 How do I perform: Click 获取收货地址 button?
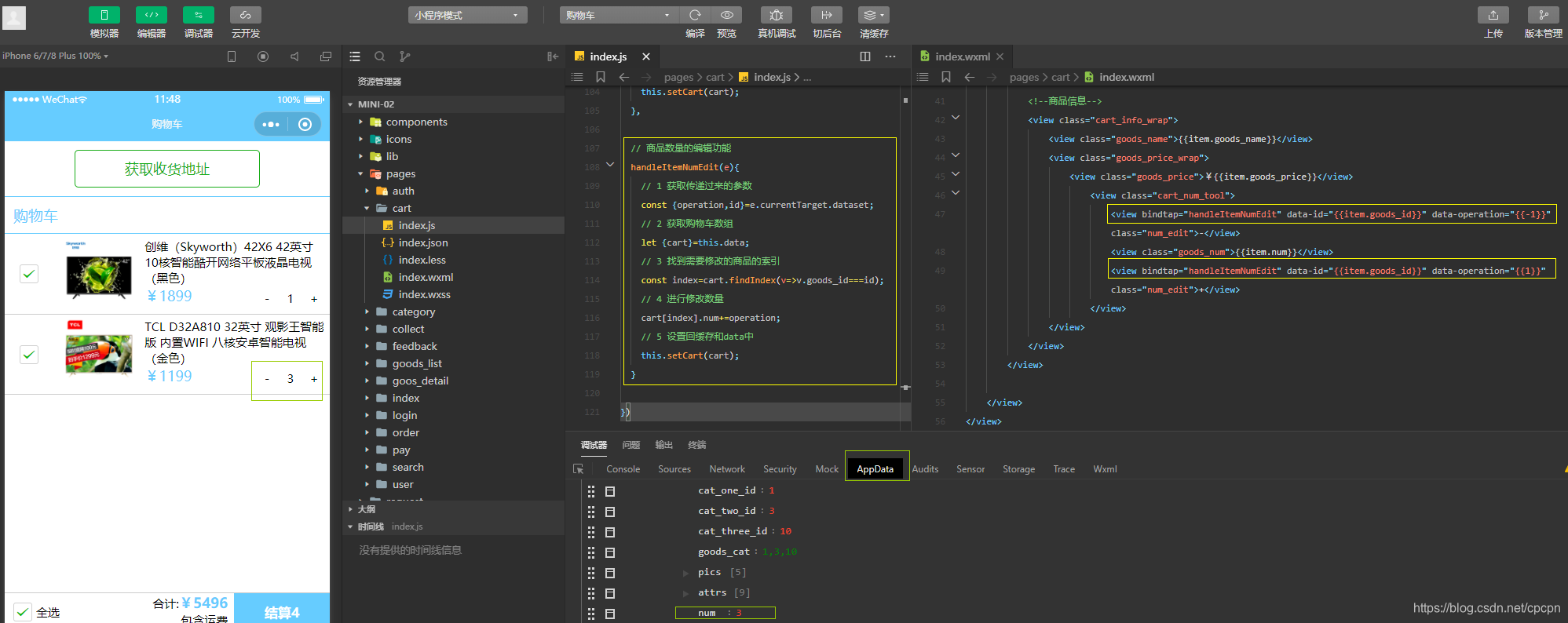(167, 169)
